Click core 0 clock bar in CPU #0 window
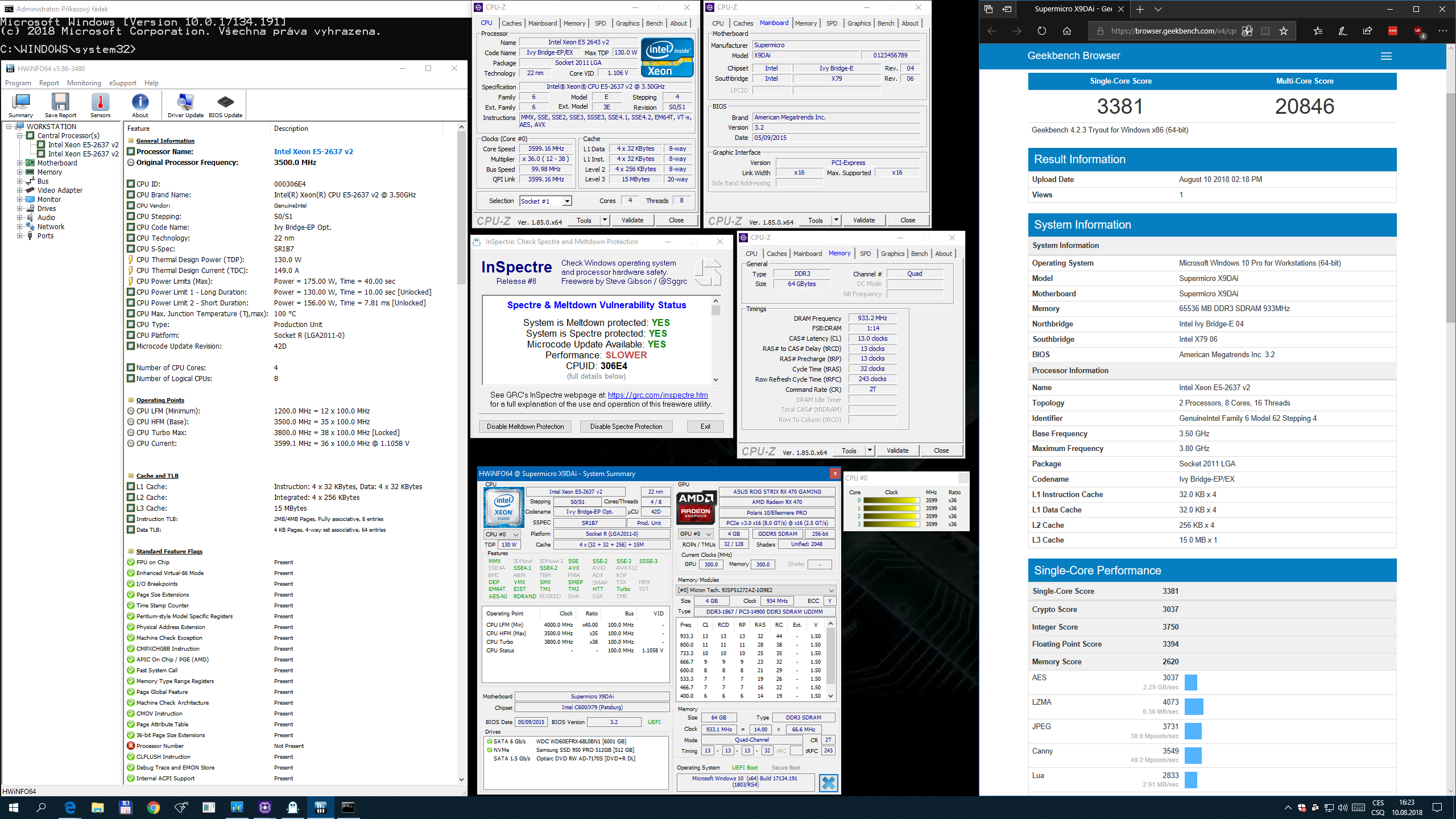The width and height of the screenshot is (1456, 819). click(x=891, y=500)
